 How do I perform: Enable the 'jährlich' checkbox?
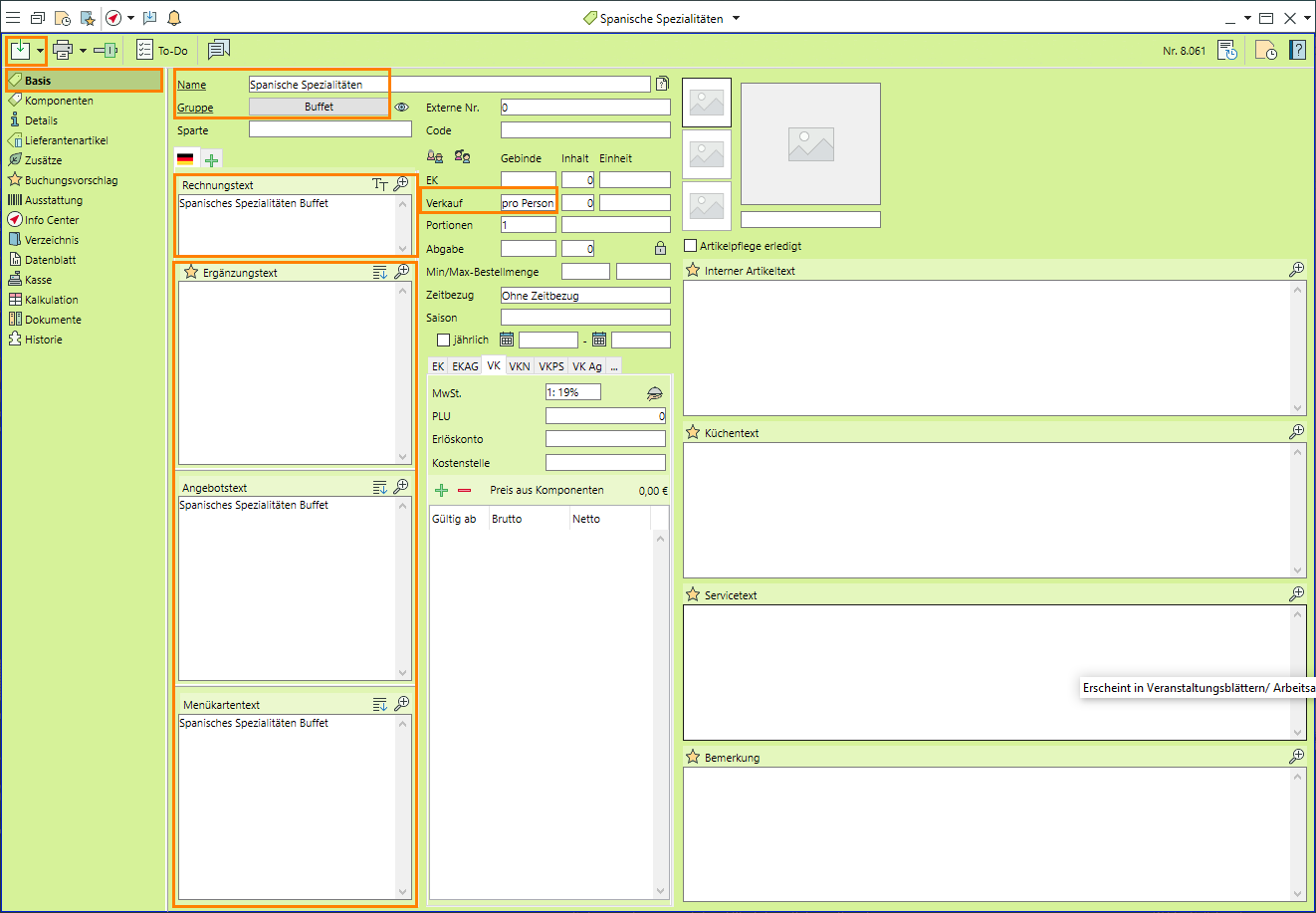(444, 341)
